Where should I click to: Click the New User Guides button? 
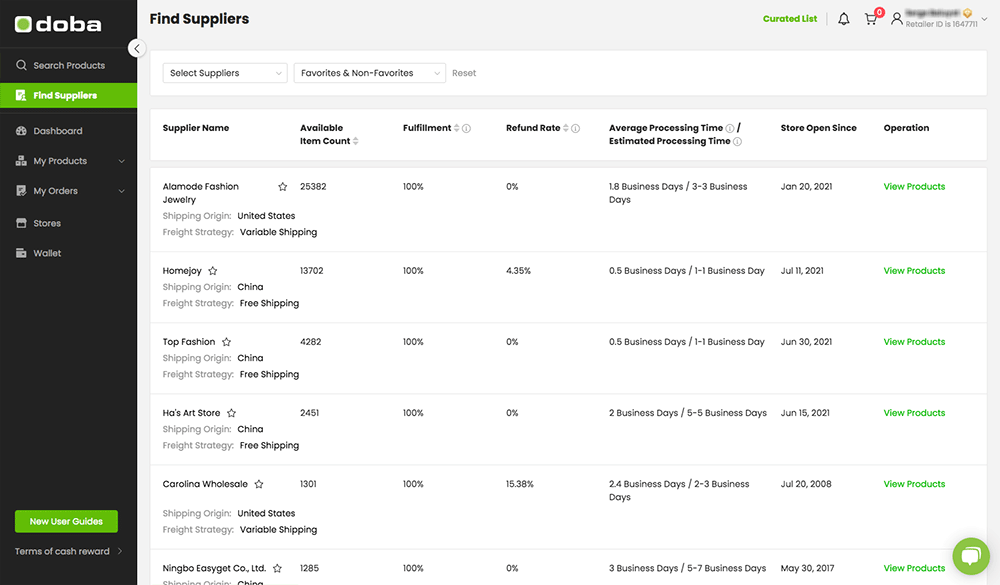coord(66,521)
